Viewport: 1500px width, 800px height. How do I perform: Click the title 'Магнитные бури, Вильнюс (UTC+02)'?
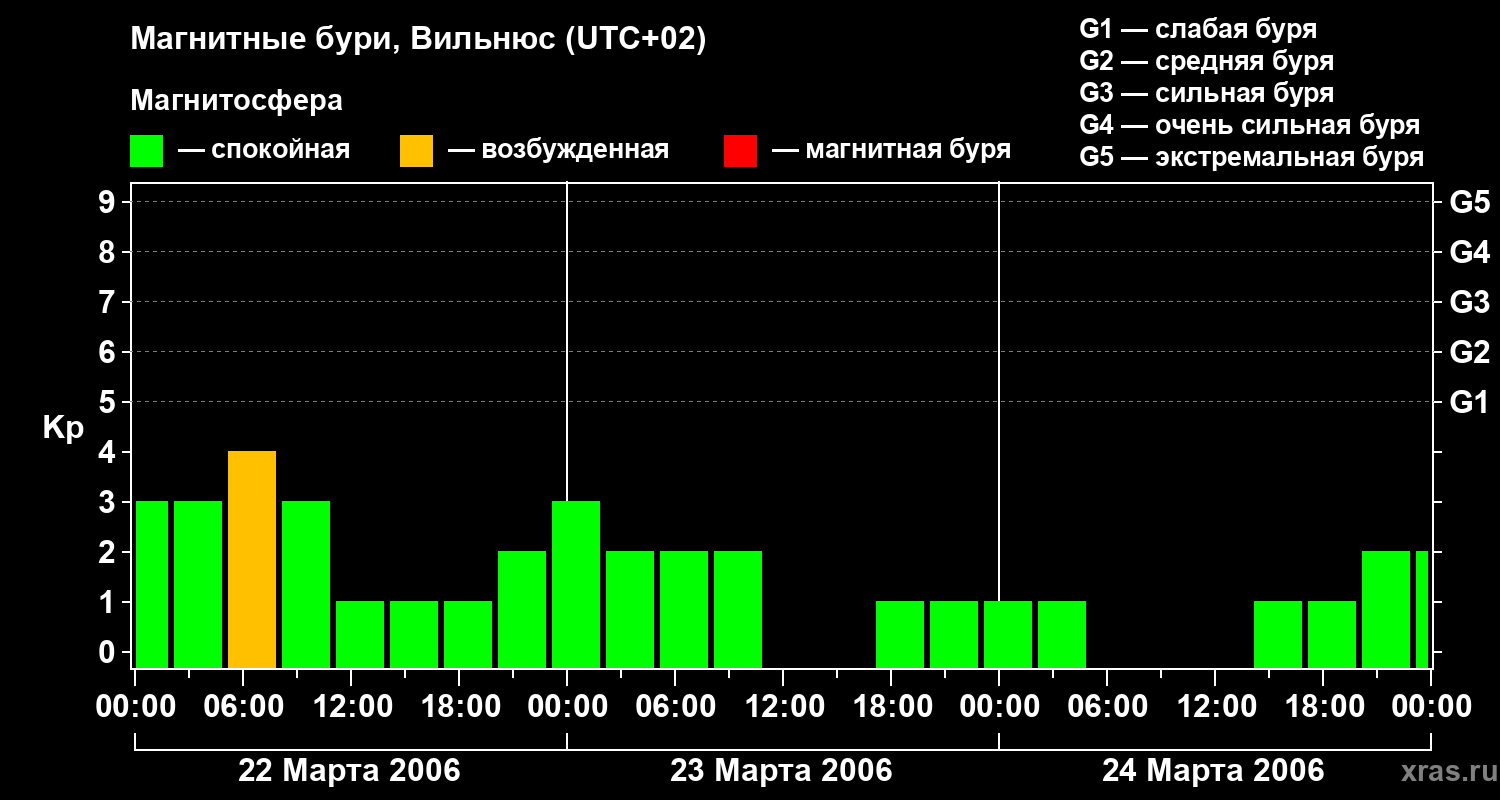(418, 40)
